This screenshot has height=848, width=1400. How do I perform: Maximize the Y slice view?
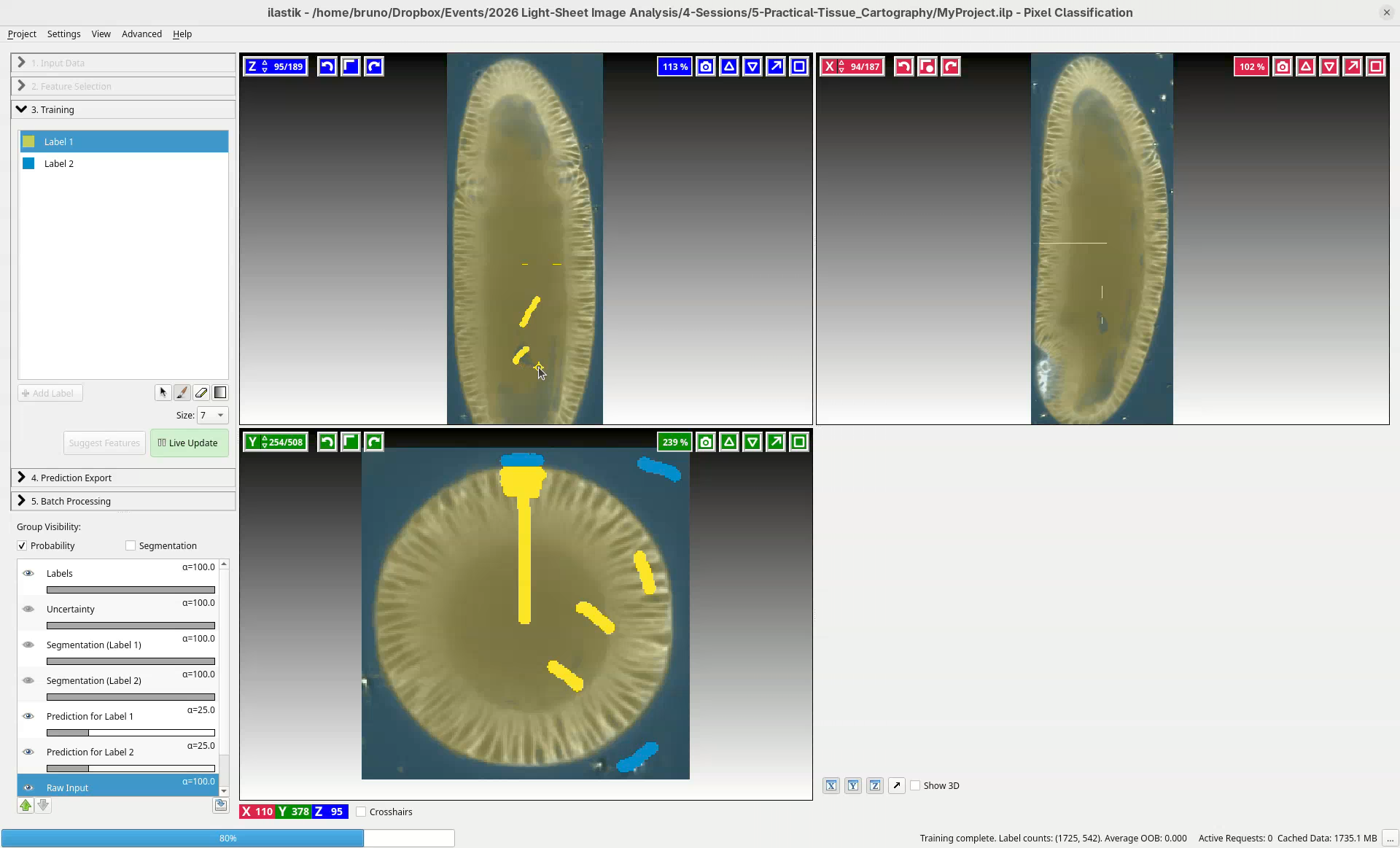coord(799,442)
